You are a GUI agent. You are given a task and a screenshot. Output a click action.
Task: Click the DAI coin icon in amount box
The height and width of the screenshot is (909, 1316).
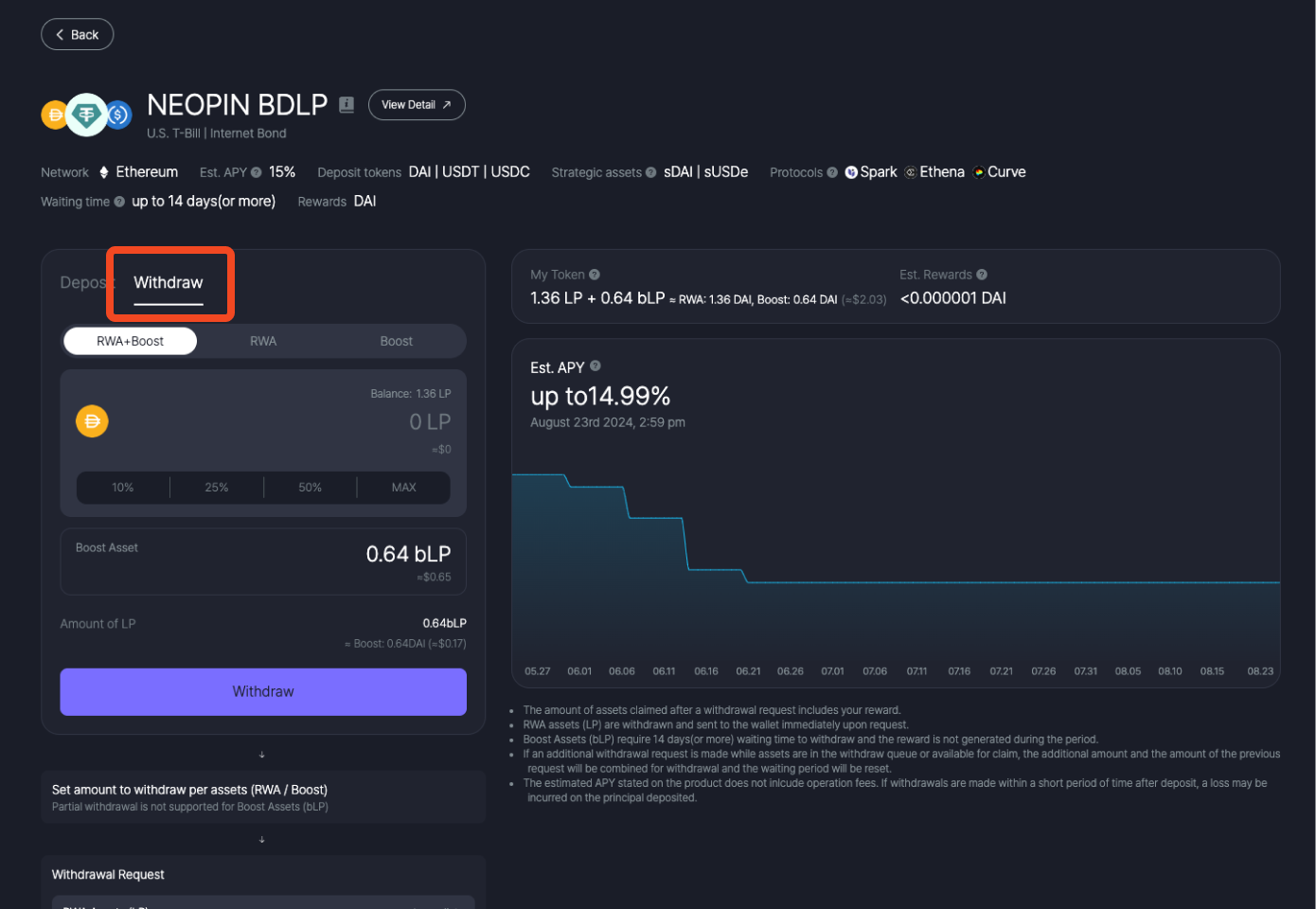(93, 421)
